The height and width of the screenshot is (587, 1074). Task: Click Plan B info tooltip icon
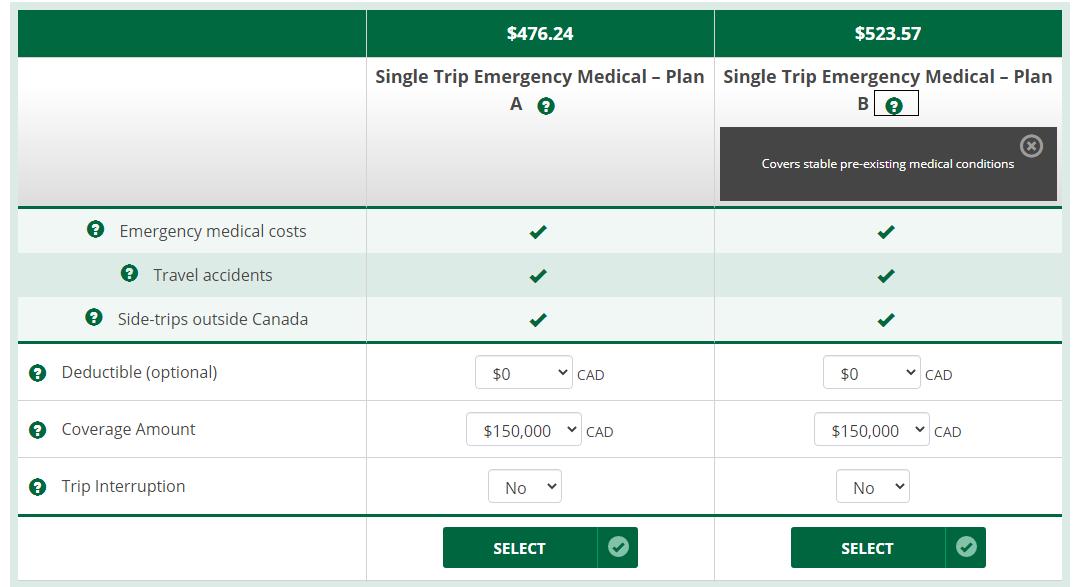tap(895, 106)
